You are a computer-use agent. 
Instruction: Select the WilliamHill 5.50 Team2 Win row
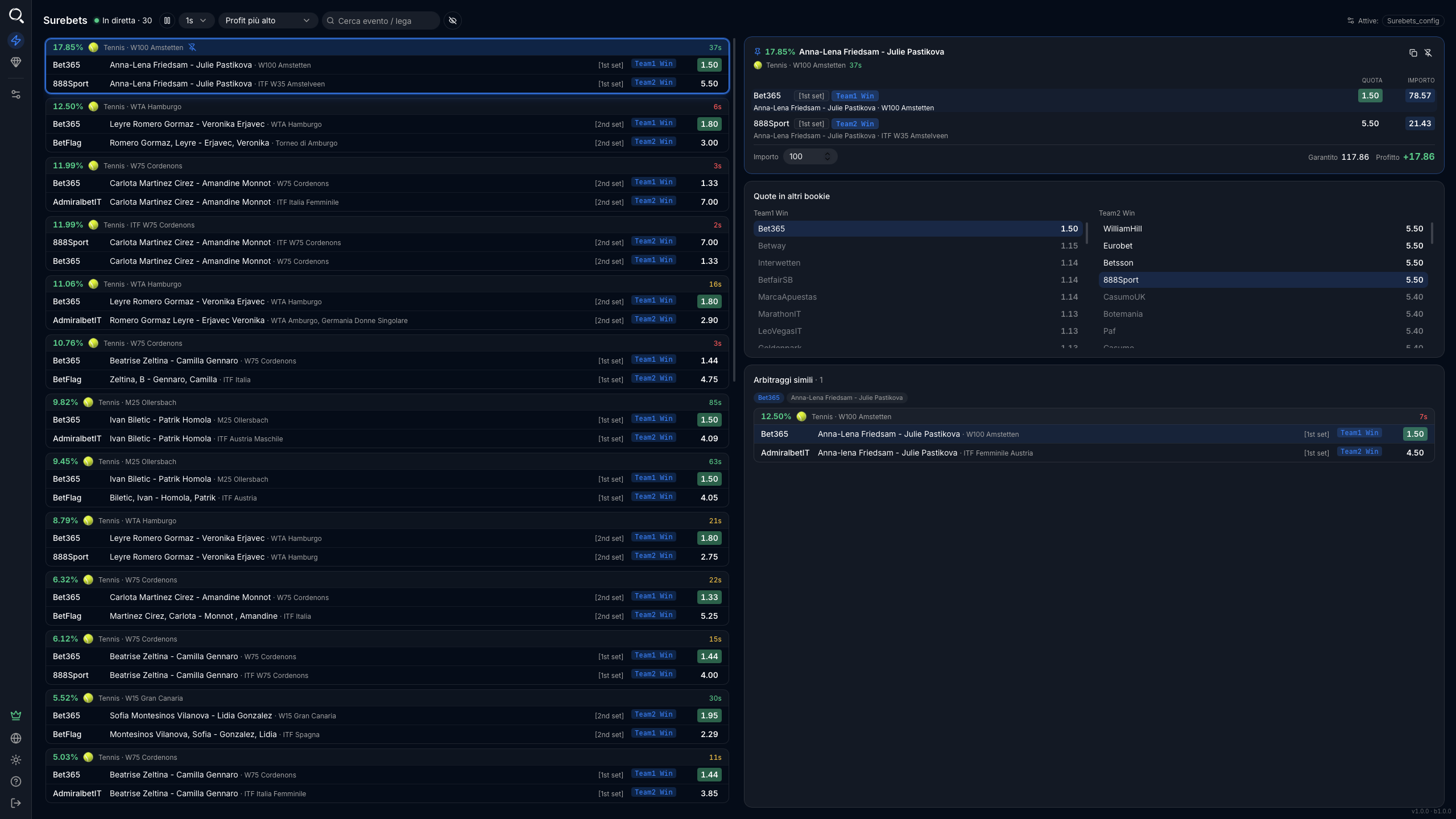tap(1263, 229)
